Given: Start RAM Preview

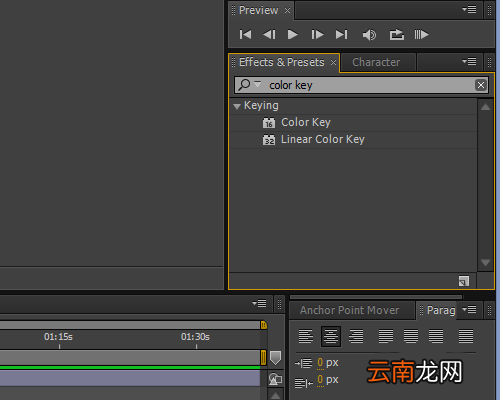Looking at the screenshot, I should (x=421, y=35).
